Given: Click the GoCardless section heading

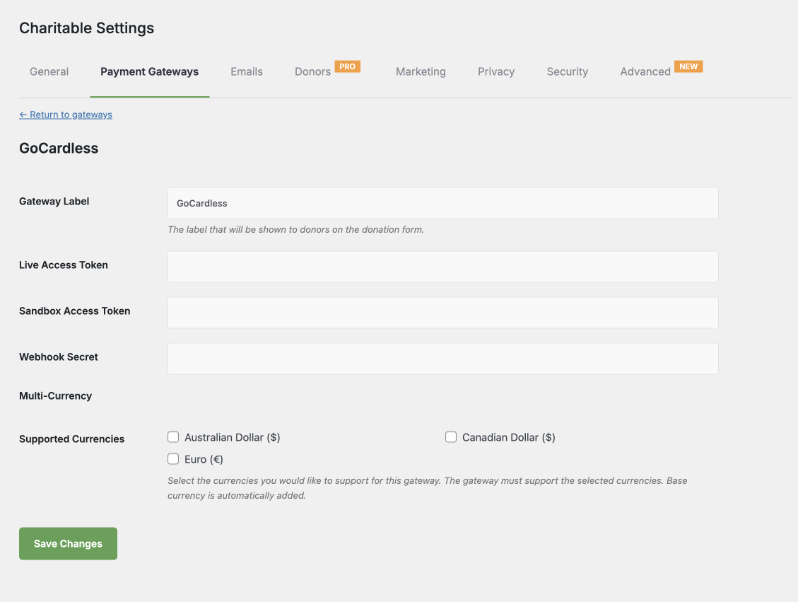Looking at the screenshot, I should point(59,148).
